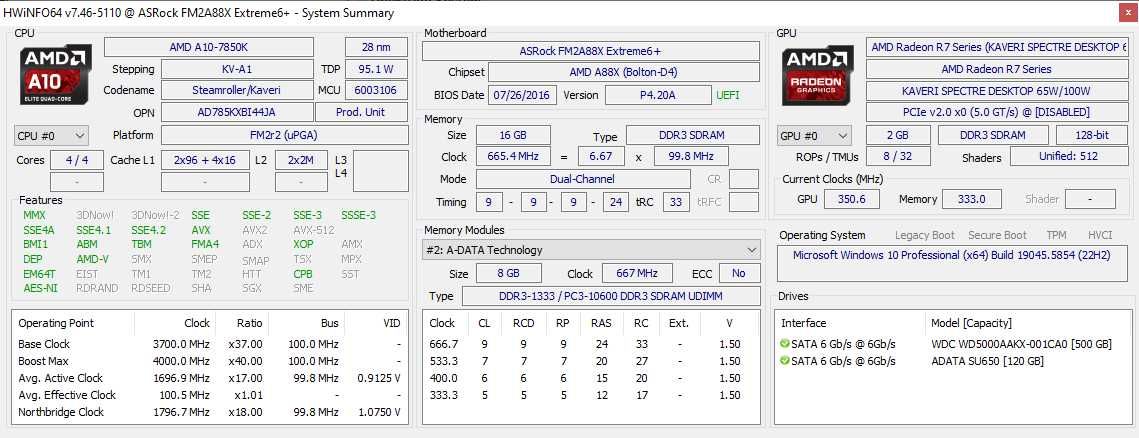Select the module Clock 667 MHz field
The image size is (1139, 438).
coord(635,273)
